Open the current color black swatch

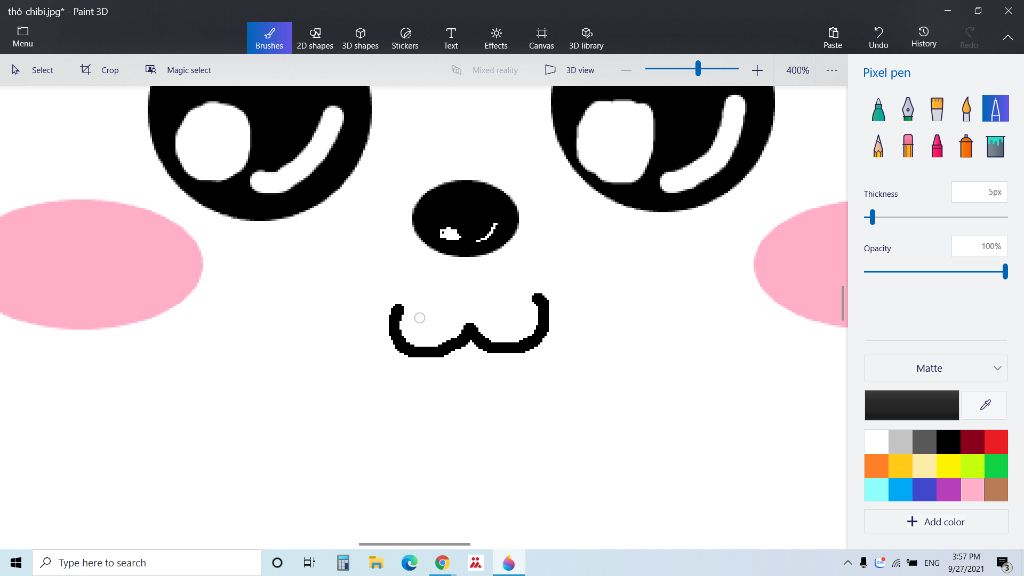[912, 405]
